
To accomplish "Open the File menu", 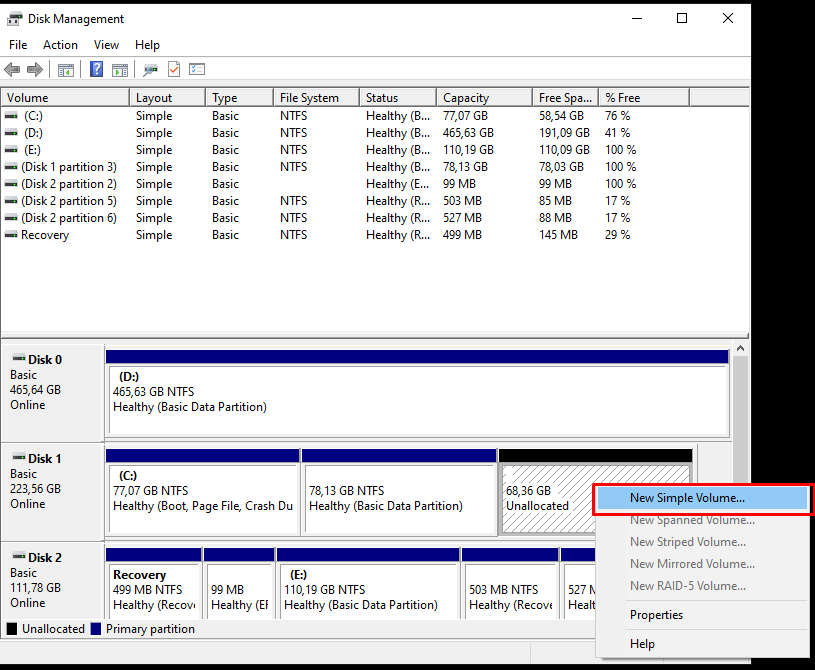I will click(x=18, y=45).
